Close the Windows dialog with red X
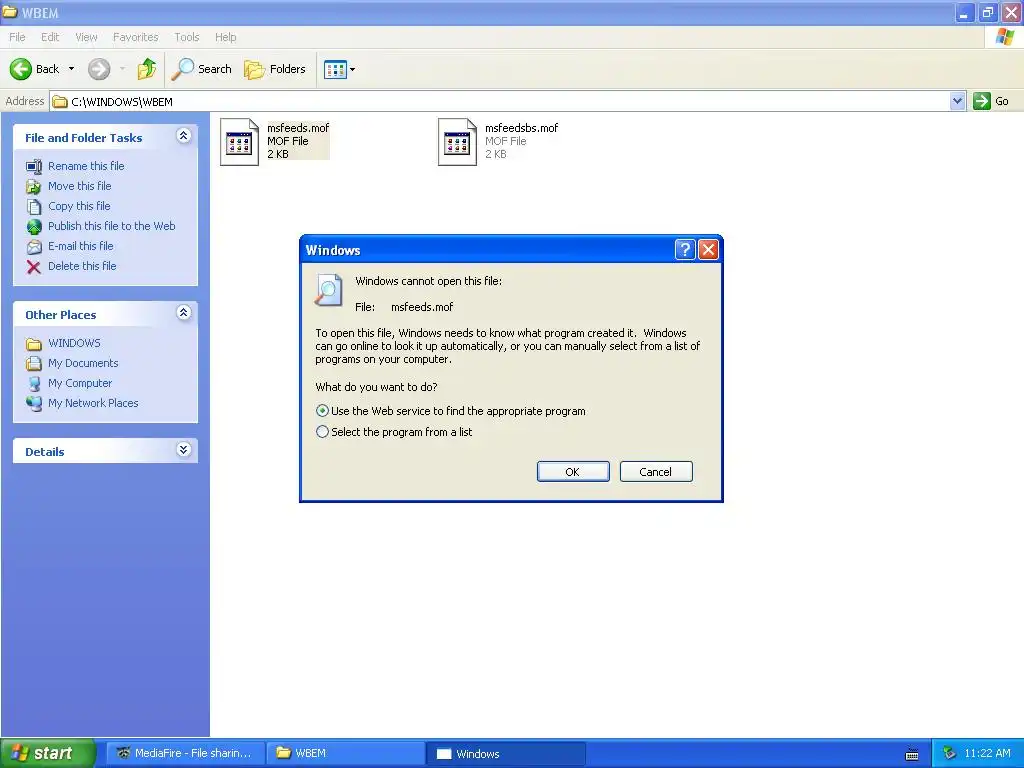 pyautogui.click(x=709, y=249)
